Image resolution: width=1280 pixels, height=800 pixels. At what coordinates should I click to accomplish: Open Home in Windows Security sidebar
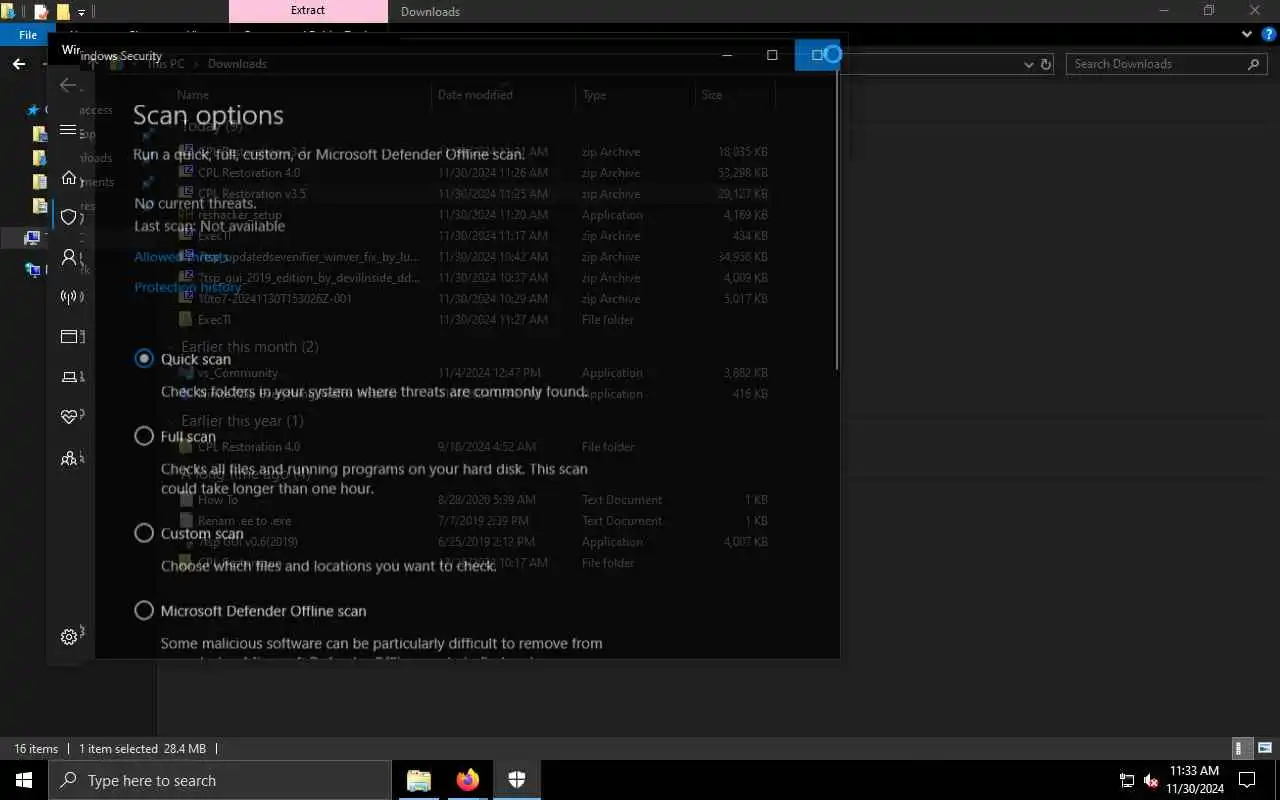(x=69, y=178)
